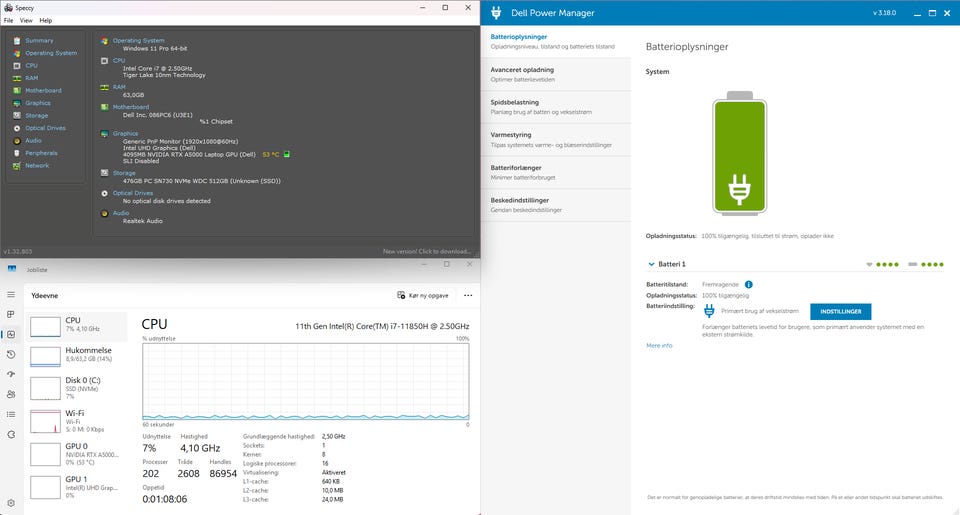Open Startup apps icon in Task Manager
Screen dimensions: 960x515
(11, 374)
